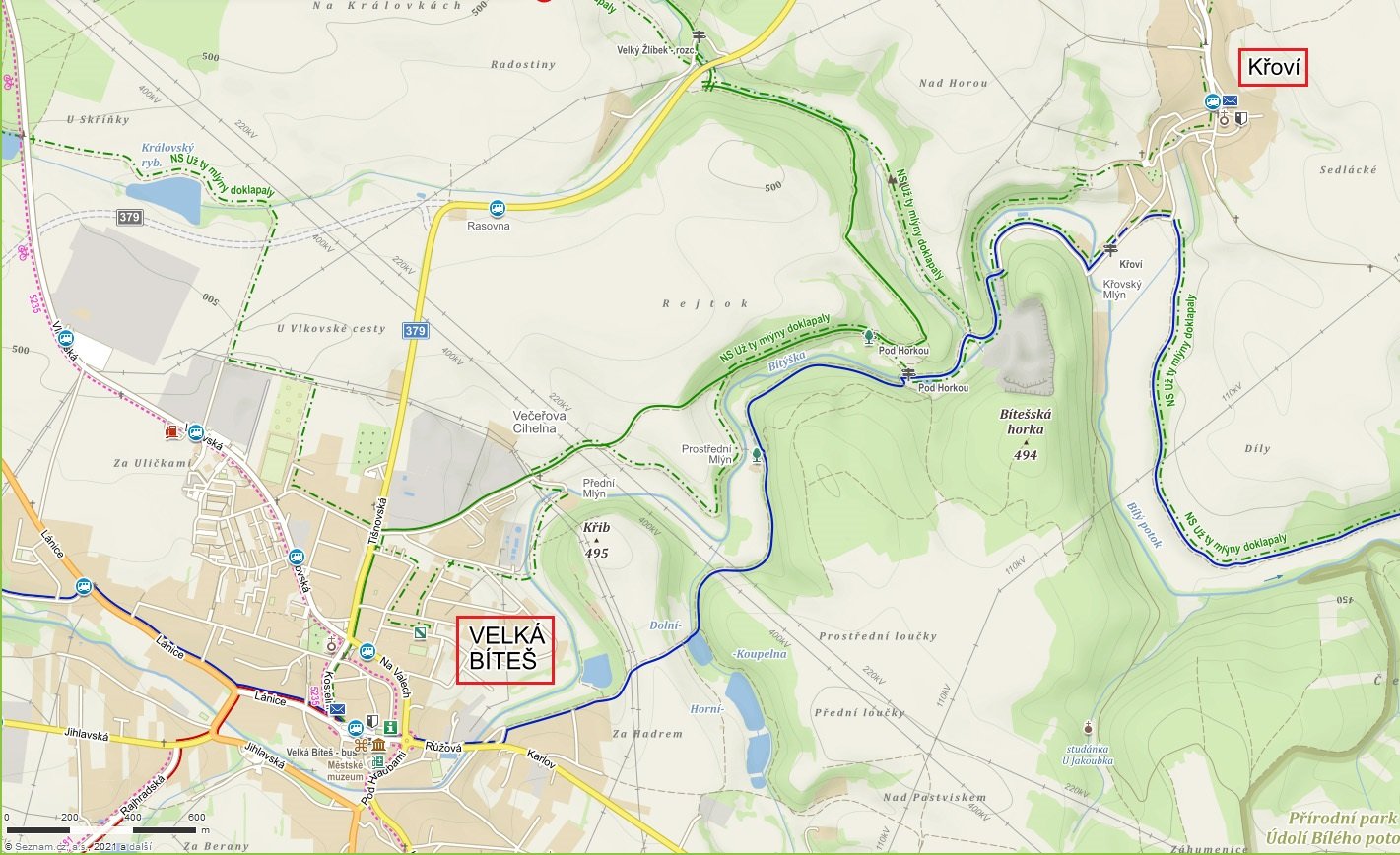
Task: Click the Pod Horkou signpost icon
Action: tap(908, 373)
